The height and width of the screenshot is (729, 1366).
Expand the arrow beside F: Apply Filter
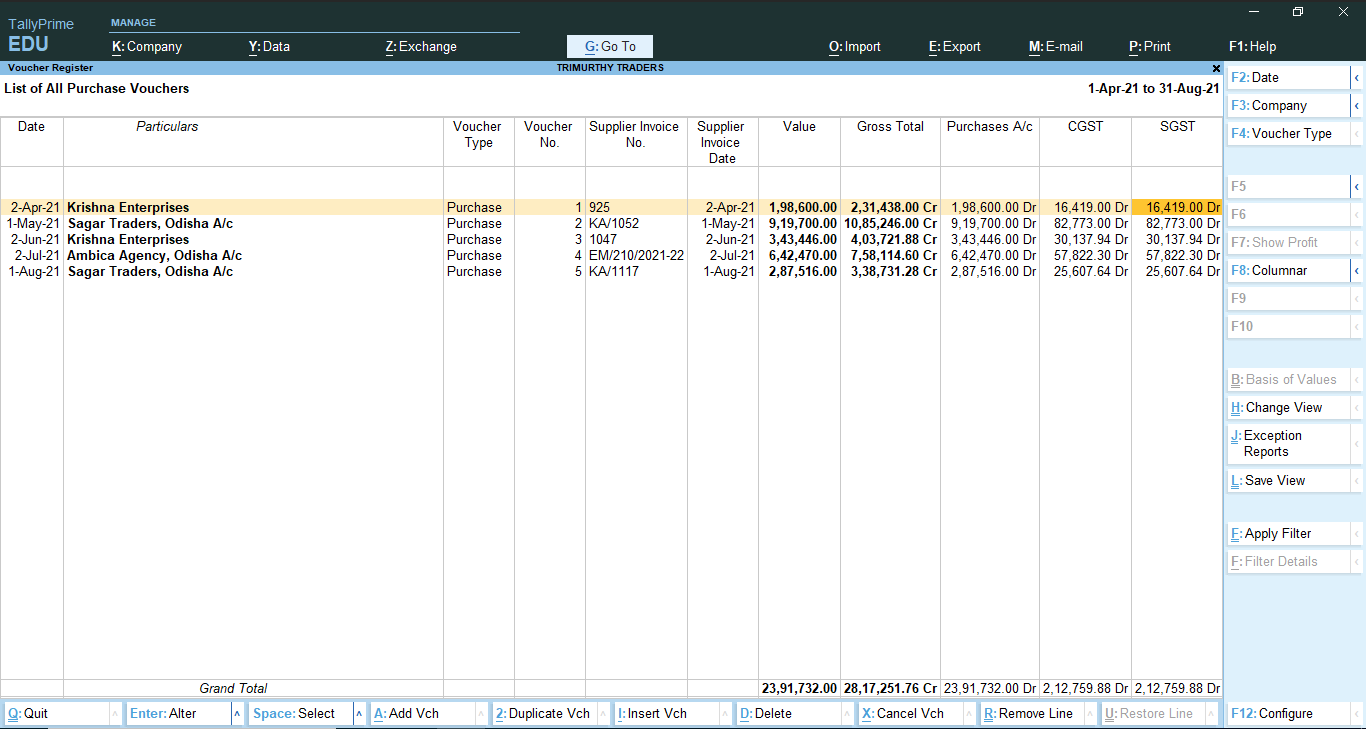click(x=1357, y=533)
